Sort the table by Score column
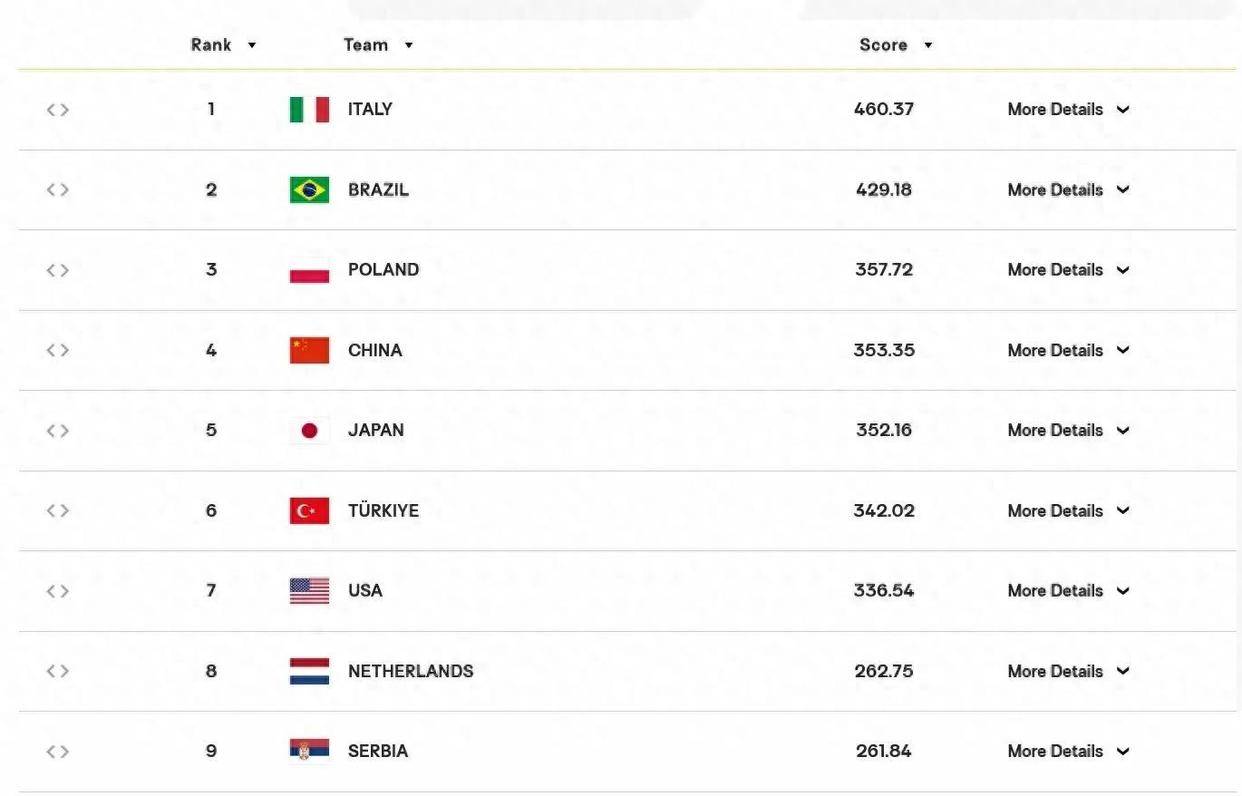1242x796 pixels. pyautogui.click(x=896, y=45)
